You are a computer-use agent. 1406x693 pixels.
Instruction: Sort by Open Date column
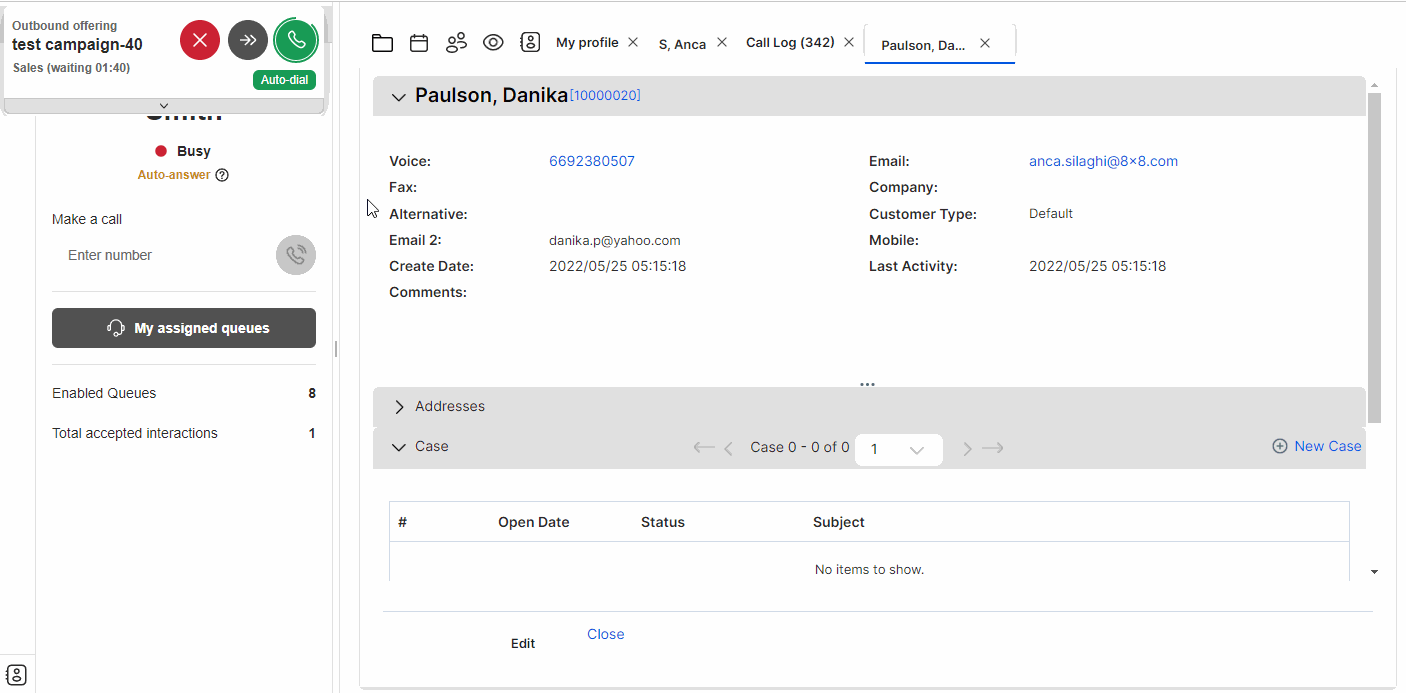coord(534,522)
